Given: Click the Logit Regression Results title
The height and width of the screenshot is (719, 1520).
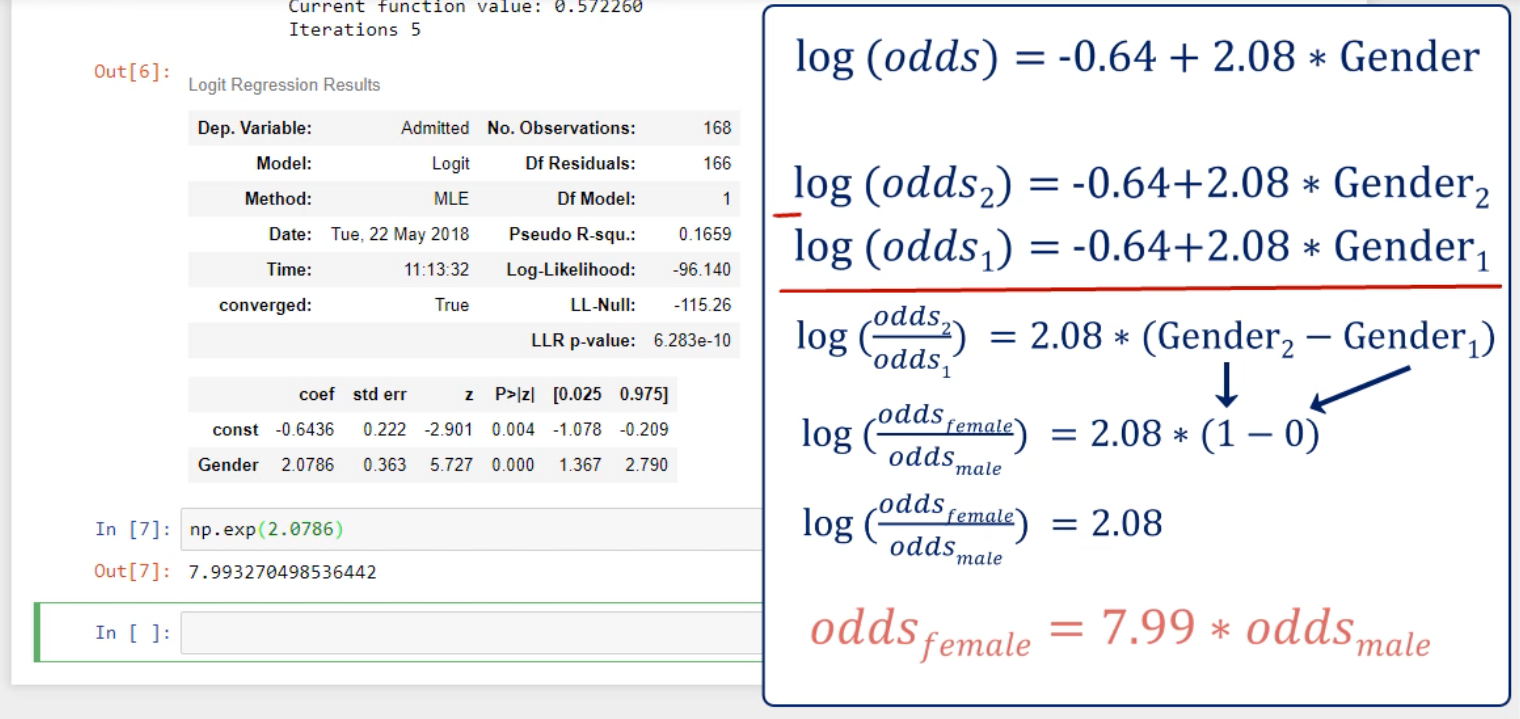Looking at the screenshot, I should [284, 85].
